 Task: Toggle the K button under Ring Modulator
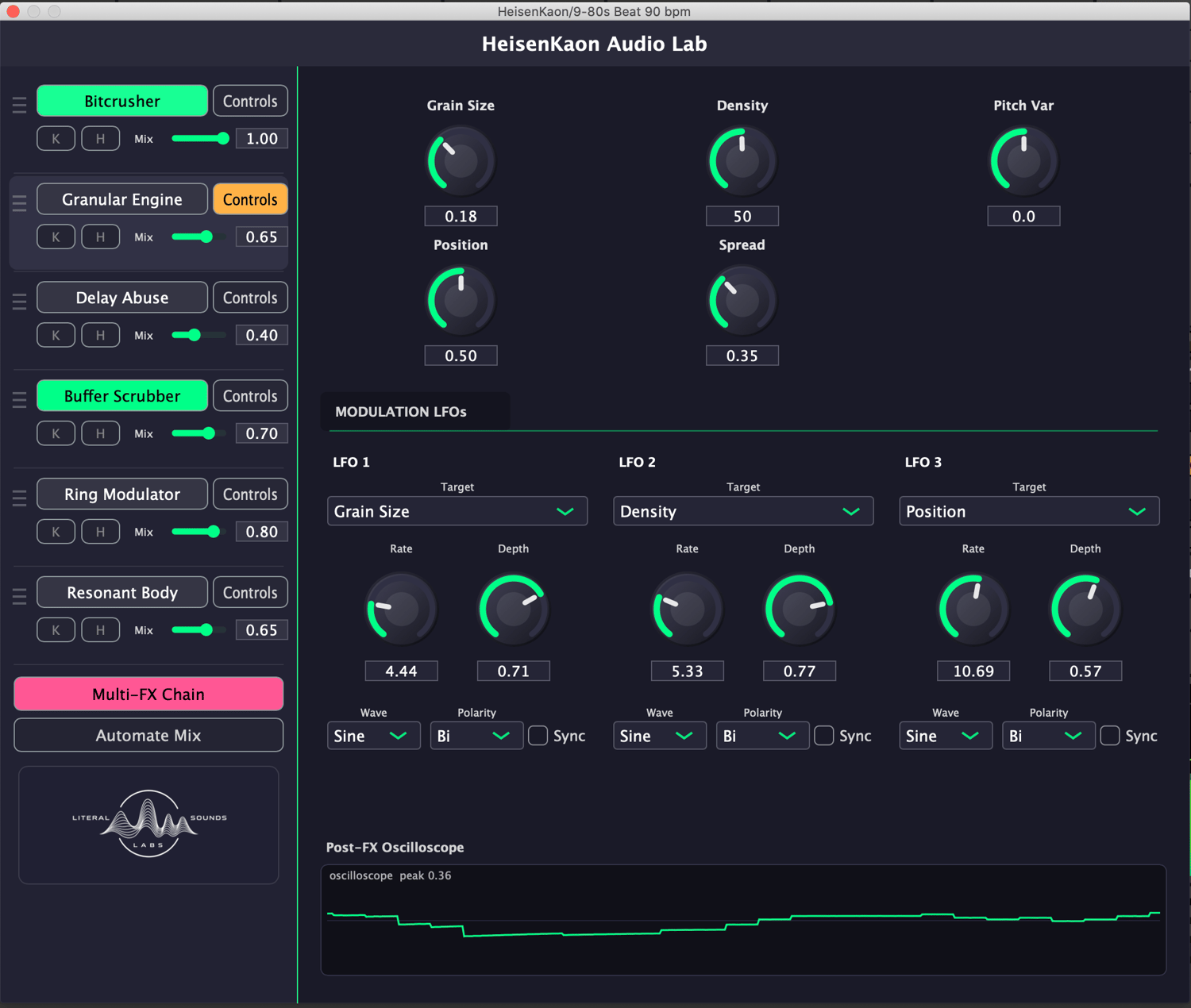(56, 532)
